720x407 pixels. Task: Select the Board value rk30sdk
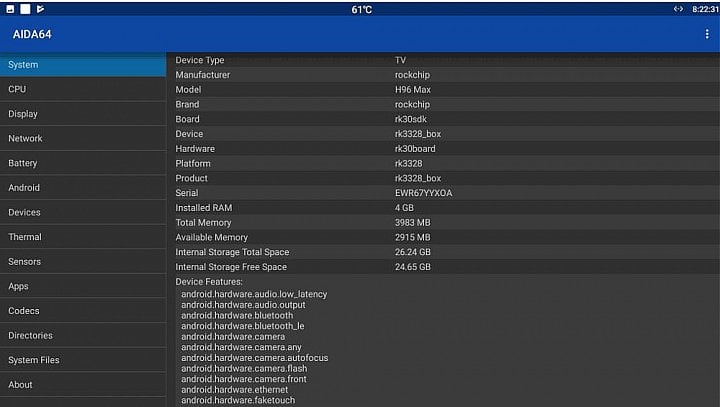[x=411, y=119]
